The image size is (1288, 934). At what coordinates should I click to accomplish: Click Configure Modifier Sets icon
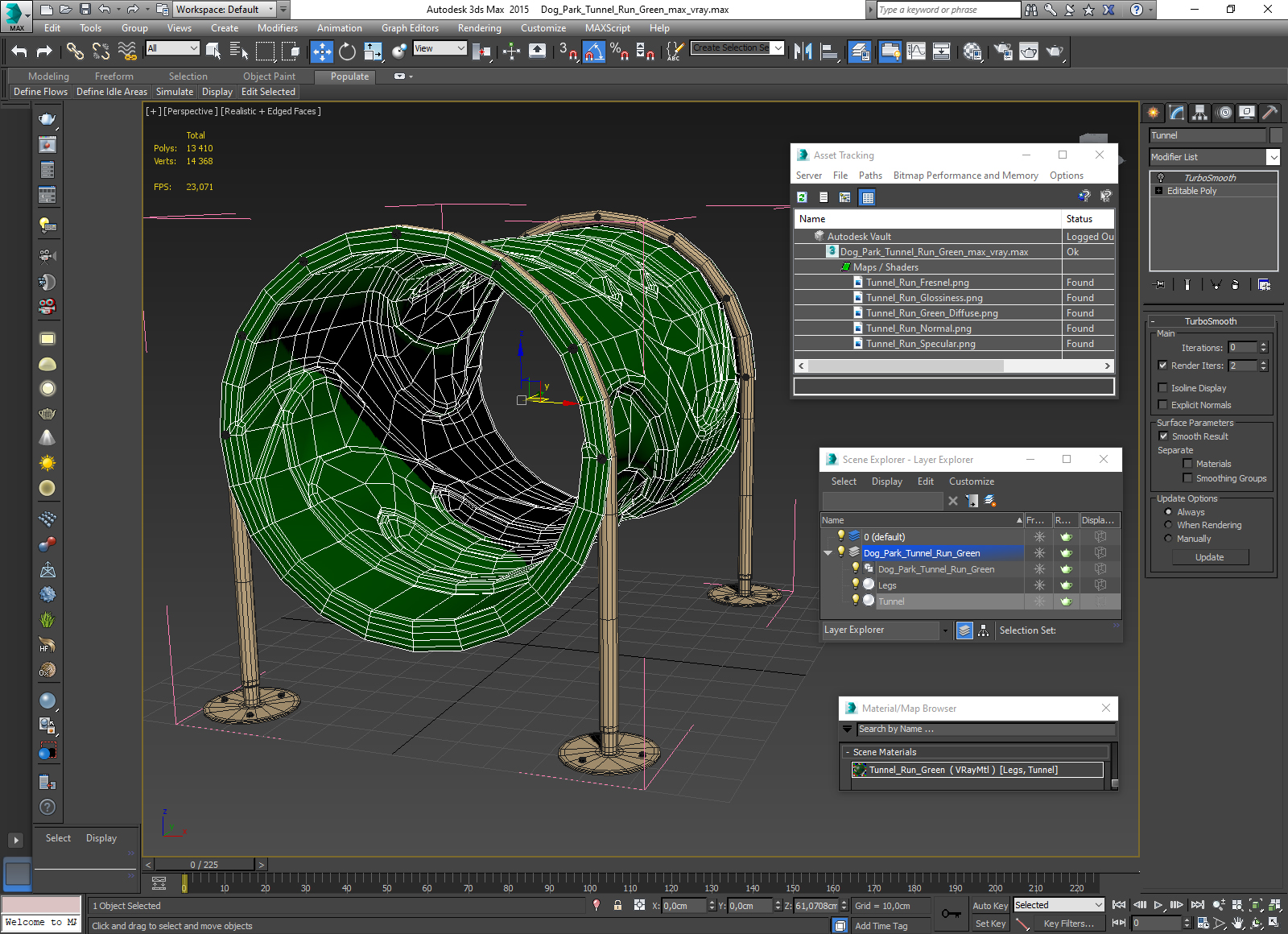tap(1264, 284)
